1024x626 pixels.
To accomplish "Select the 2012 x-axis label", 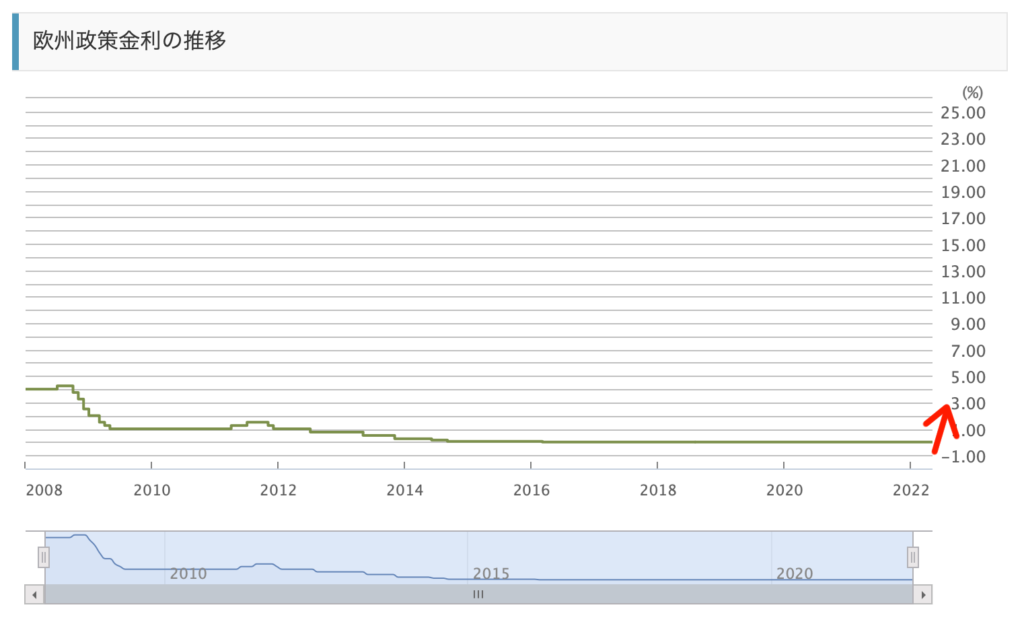I will click(277, 490).
